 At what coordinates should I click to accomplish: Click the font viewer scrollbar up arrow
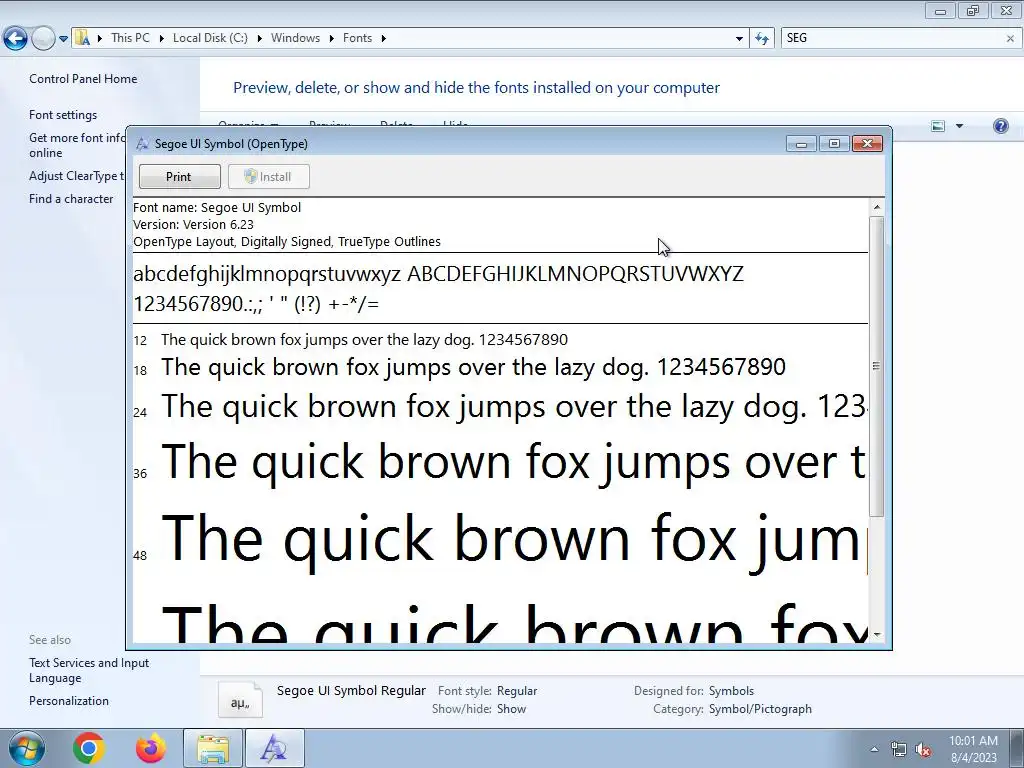pos(876,207)
